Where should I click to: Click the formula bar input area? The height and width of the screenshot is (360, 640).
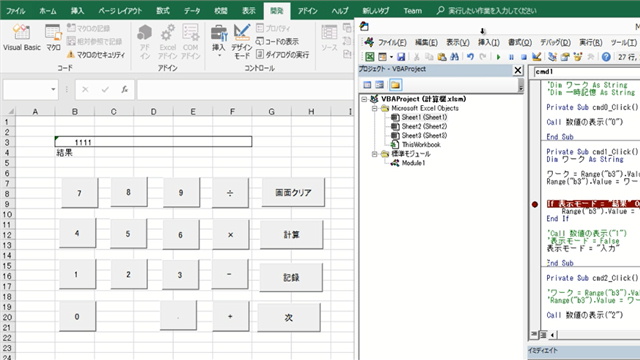pyautogui.click(x=245, y=89)
